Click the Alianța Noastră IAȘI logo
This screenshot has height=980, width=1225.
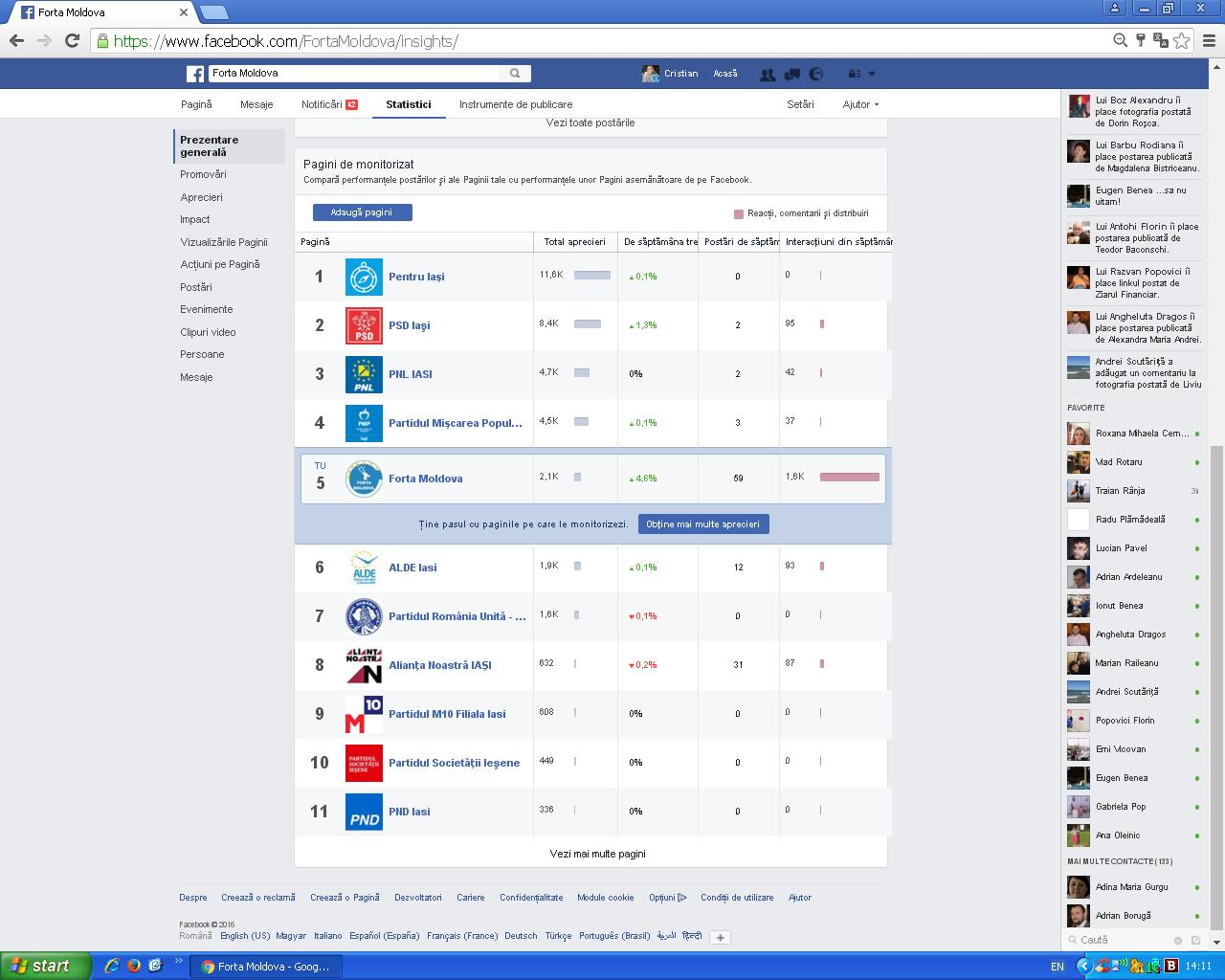click(x=364, y=665)
